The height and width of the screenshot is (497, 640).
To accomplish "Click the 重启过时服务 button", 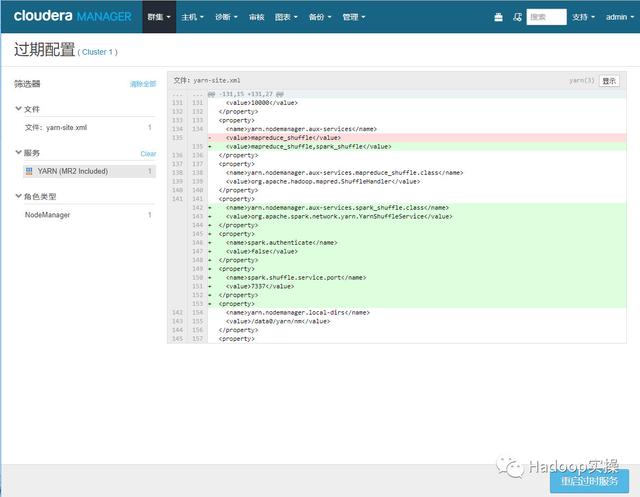I will point(589,481).
